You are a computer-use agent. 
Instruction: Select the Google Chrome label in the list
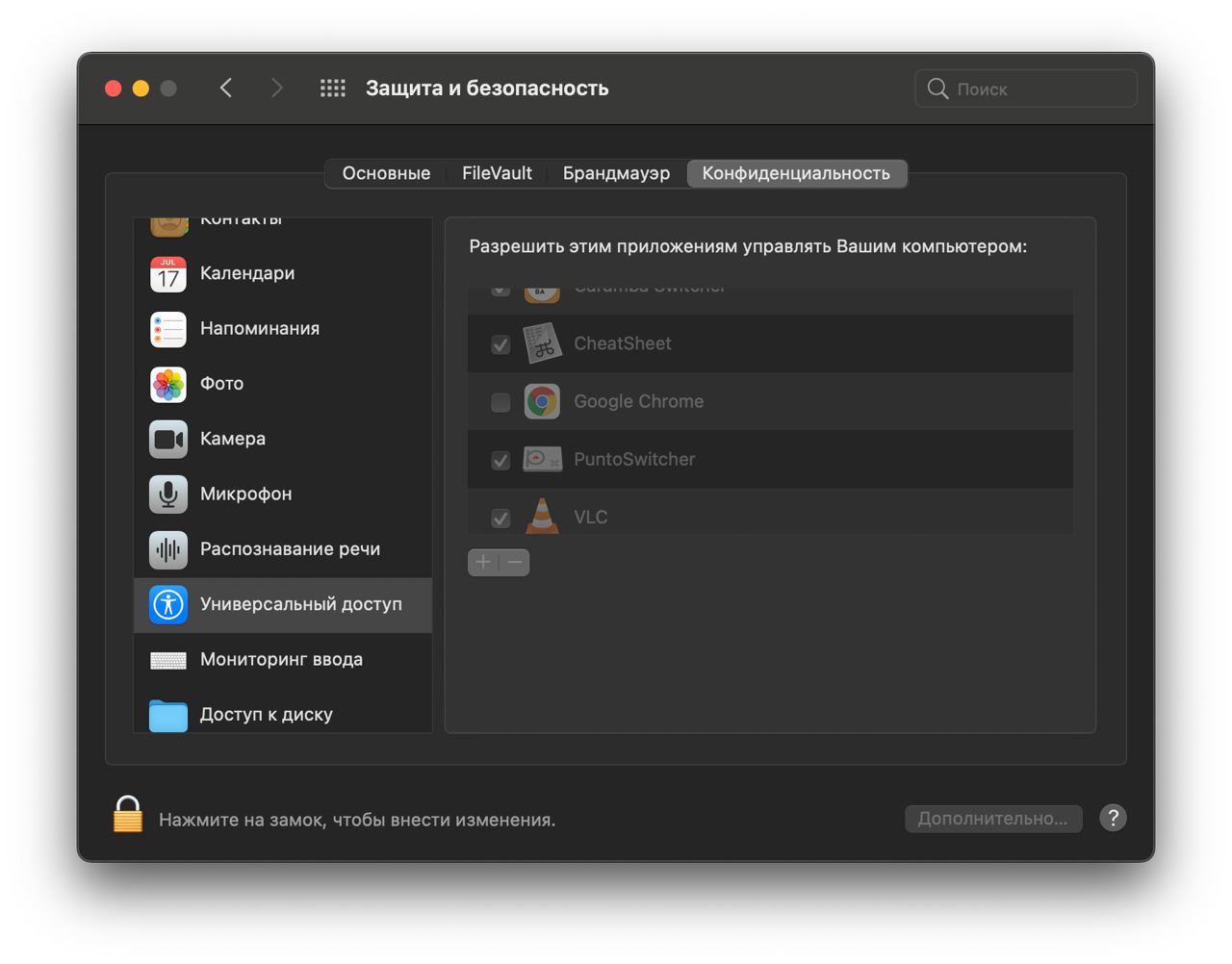pos(639,401)
